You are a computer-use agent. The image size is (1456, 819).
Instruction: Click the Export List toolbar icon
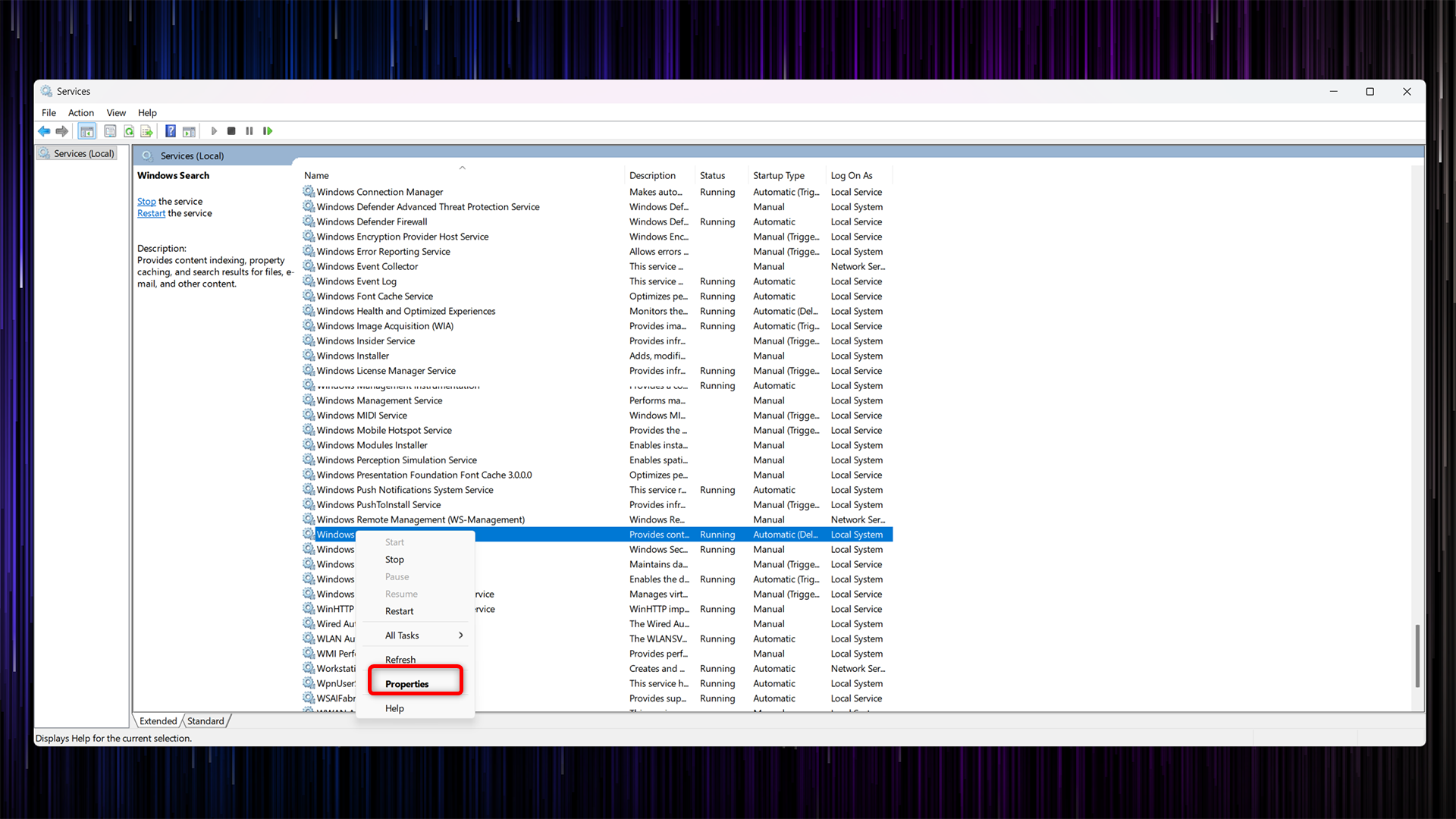pyautogui.click(x=147, y=131)
